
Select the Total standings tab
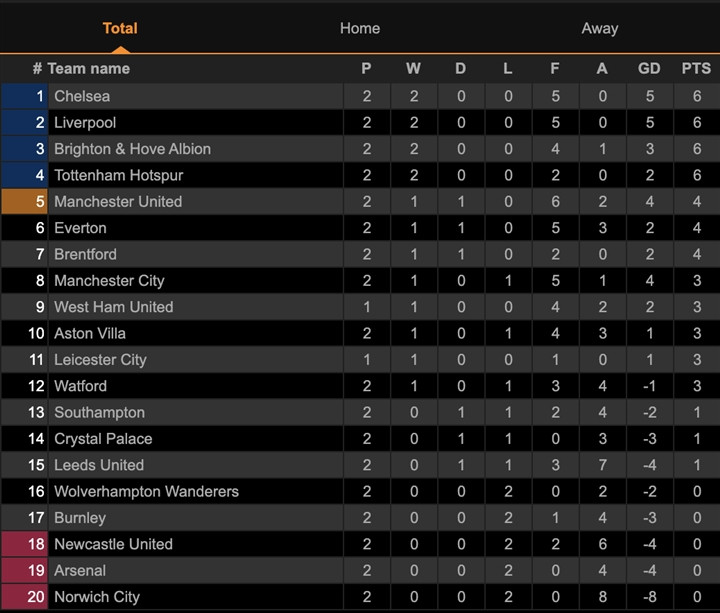(x=120, y=28)
